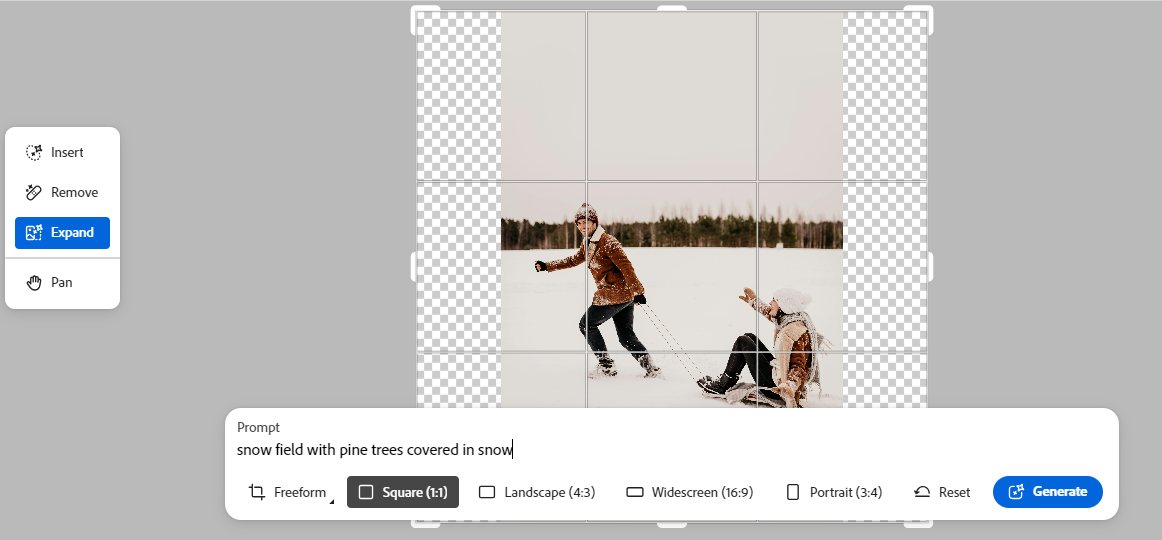
Task: Choose Landscape (4:3) aspect ratio
Action: point(537,492)
